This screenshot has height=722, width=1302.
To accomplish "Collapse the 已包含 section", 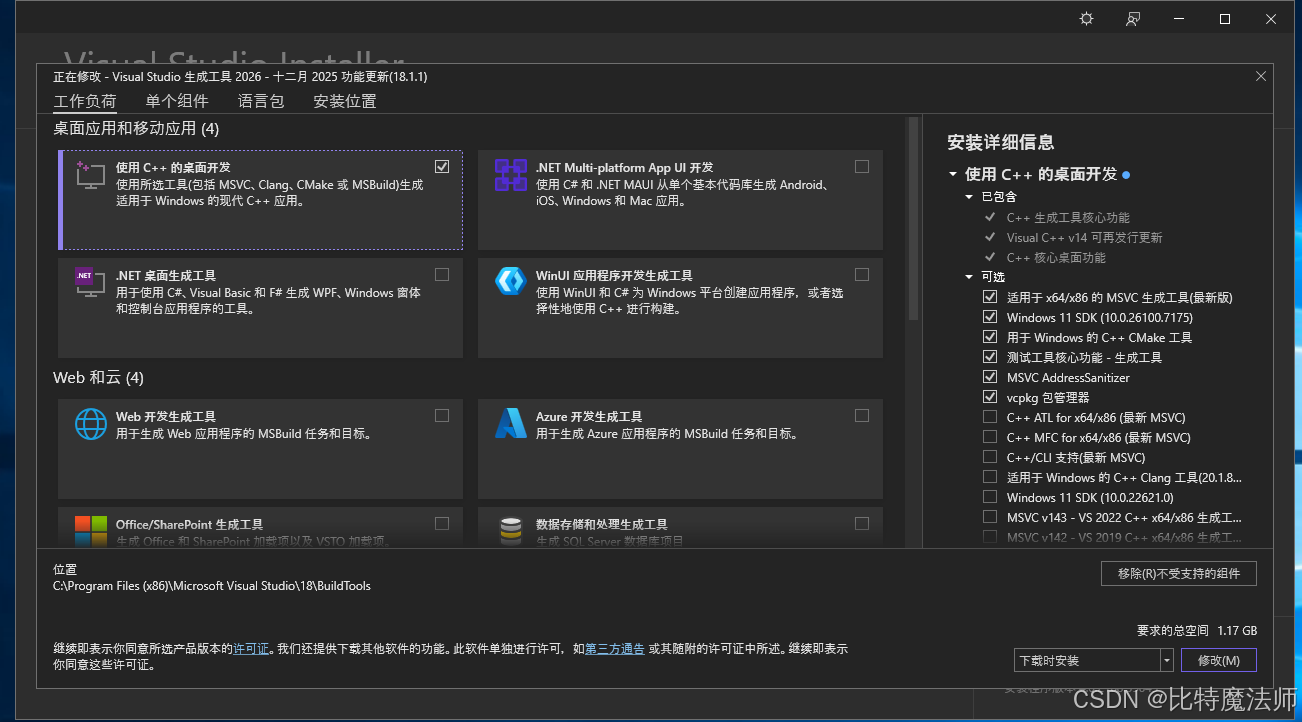I will [x=969, y=197].
